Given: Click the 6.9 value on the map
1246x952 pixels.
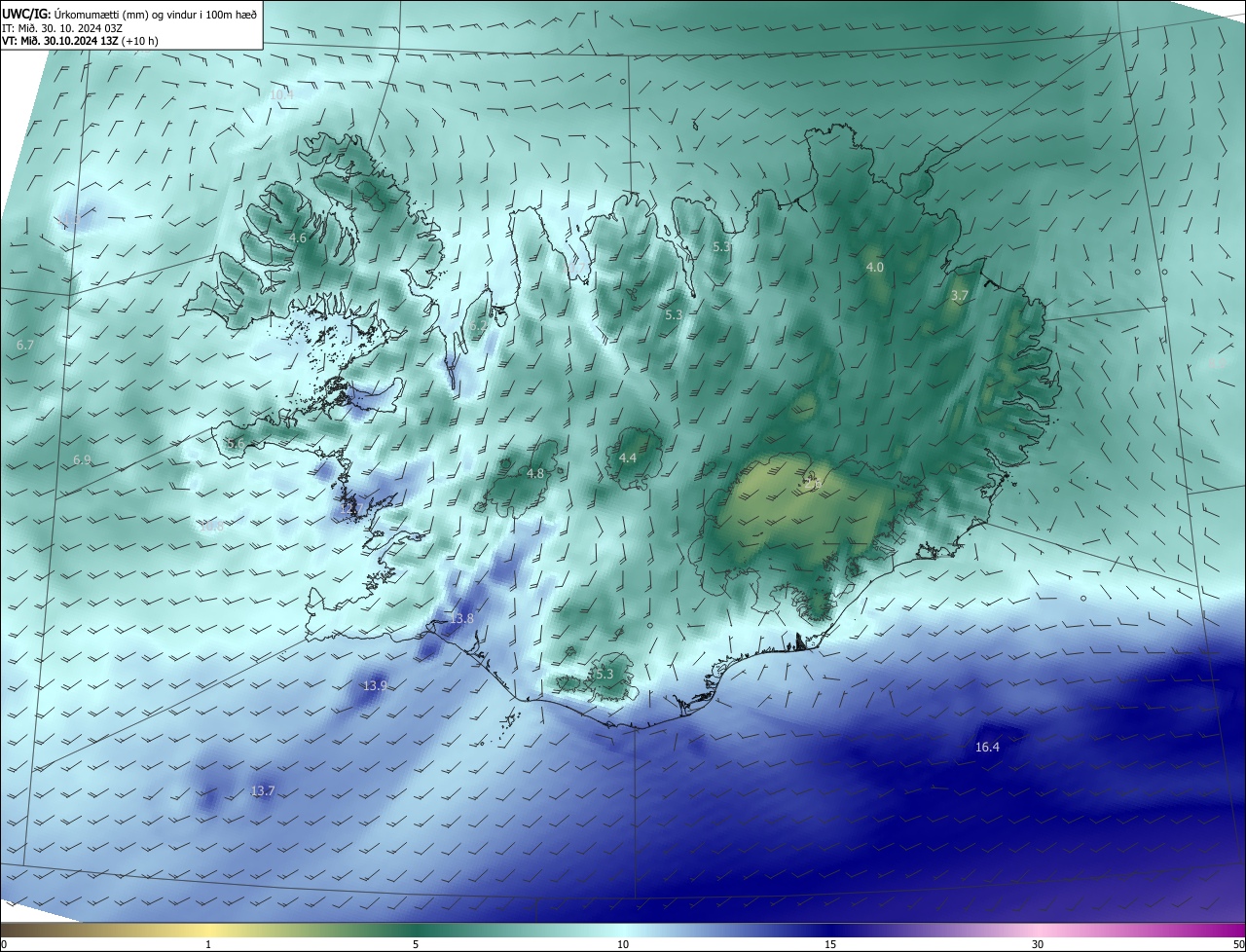Looking at the screenshot, I should (82, 458).
